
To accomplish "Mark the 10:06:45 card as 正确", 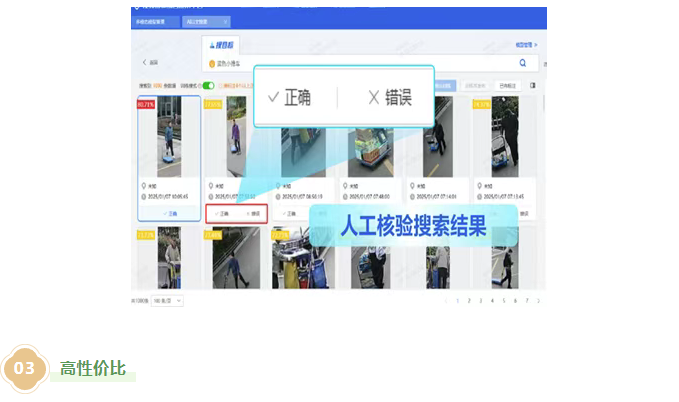I will (x=170, y=214).
